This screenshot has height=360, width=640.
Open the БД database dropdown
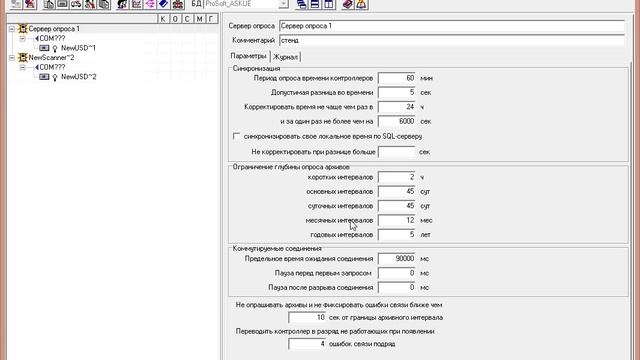pyautogui.click(x=283, y=4)
